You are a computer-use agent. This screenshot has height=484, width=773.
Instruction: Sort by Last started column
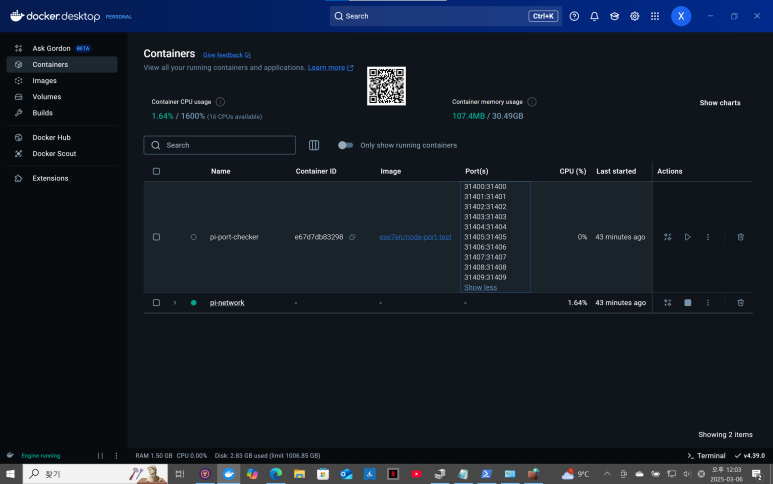click(x=616, y=172)
